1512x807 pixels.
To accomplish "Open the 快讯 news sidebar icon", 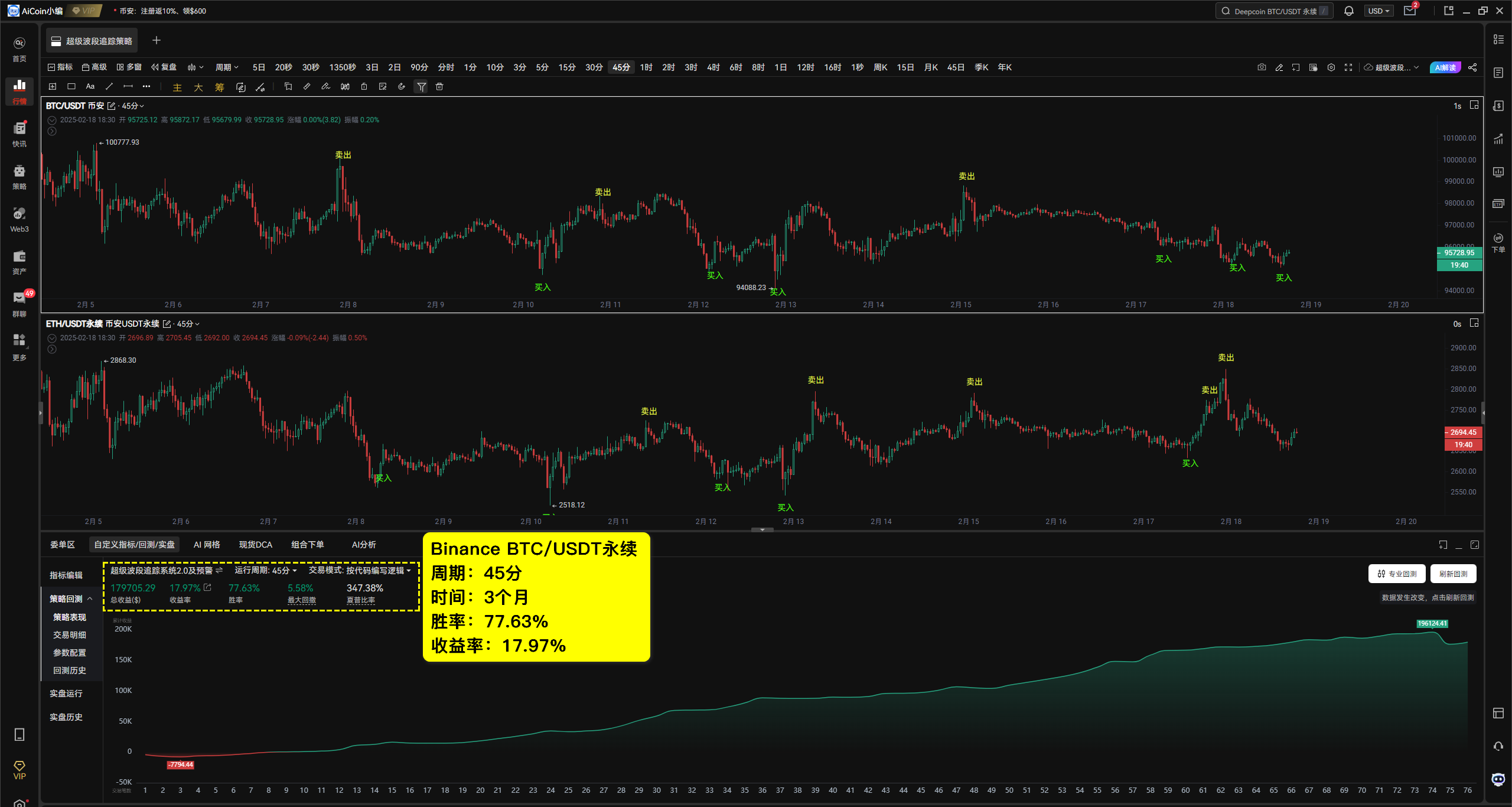I will pyautogui.click(x=19, y=134).
